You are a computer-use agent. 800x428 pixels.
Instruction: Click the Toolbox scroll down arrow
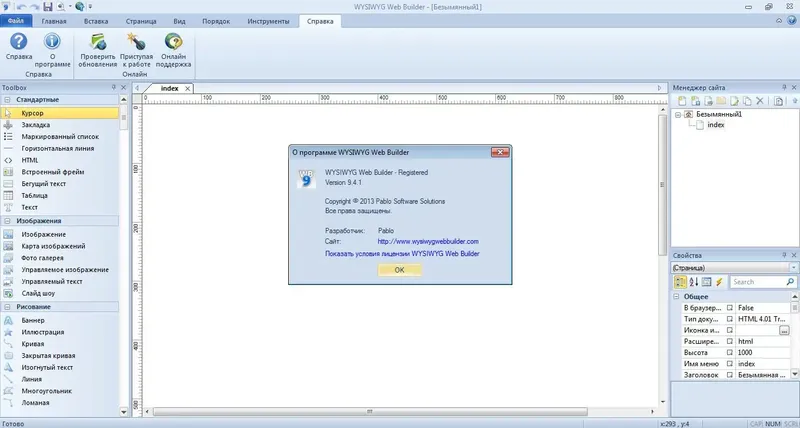tap(123, 412)
